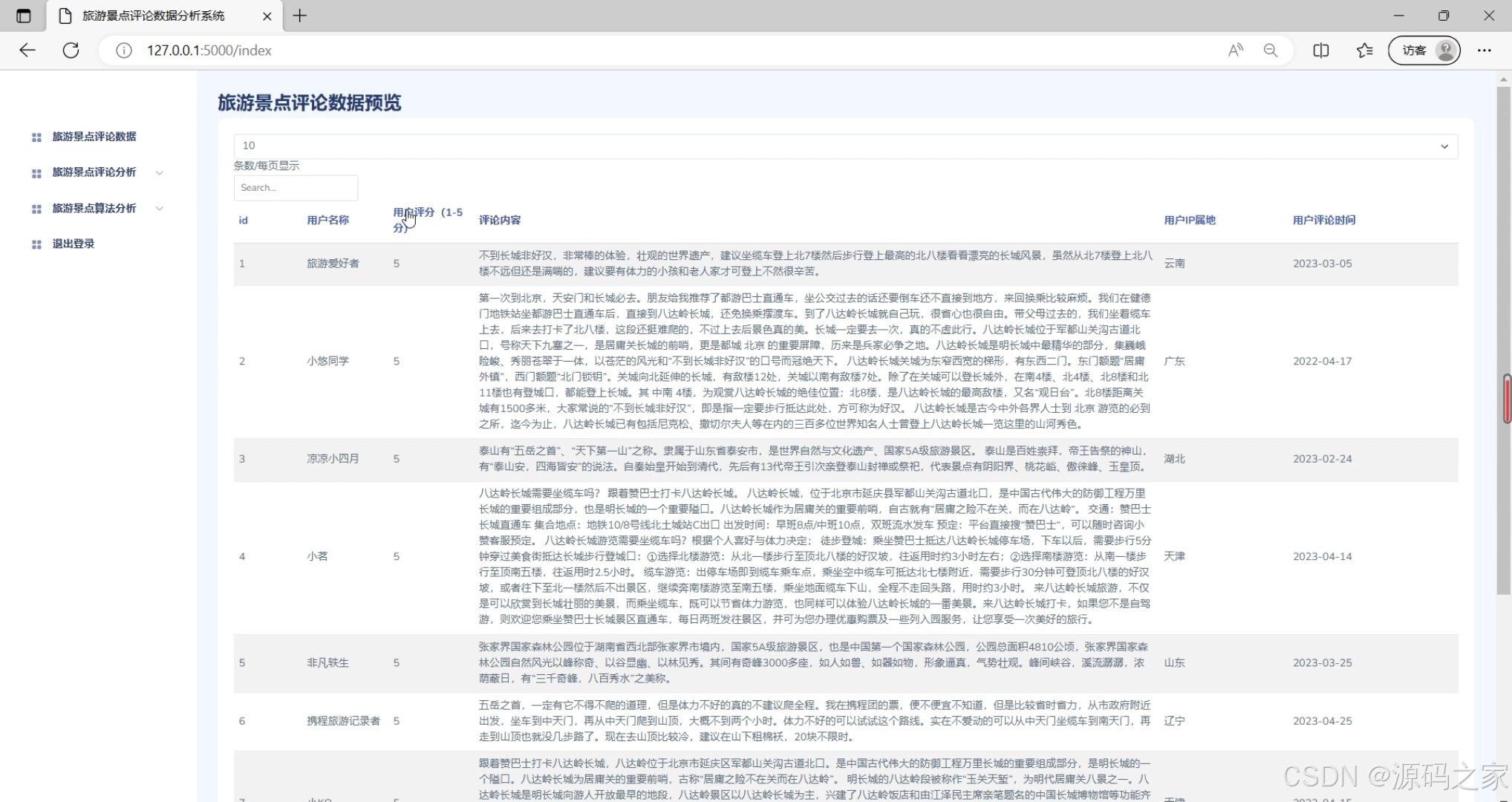1512x802 pixels.
Task: Open favorites star icon
Action: [x=1364, y=50]
